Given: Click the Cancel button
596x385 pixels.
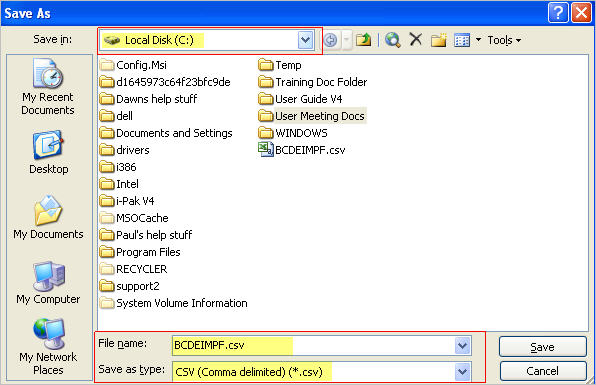Looking at the screenshot, I should pos(542,371).
